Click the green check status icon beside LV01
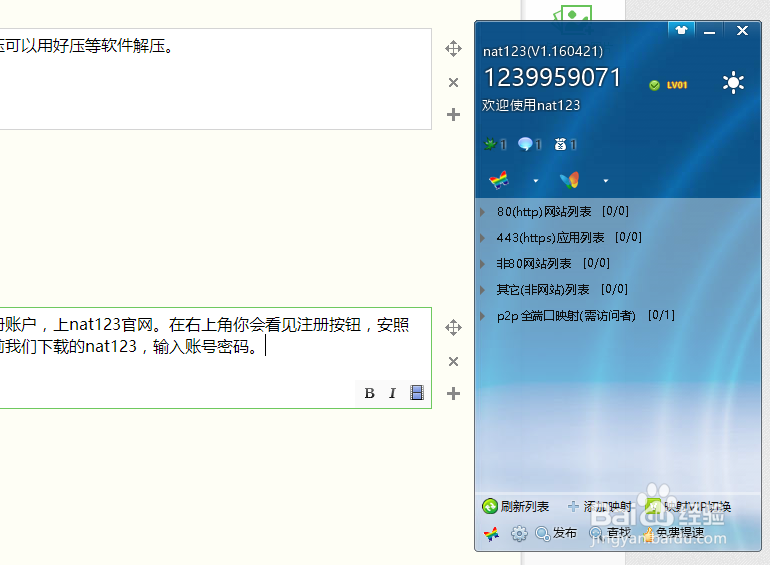 [654, 85]
